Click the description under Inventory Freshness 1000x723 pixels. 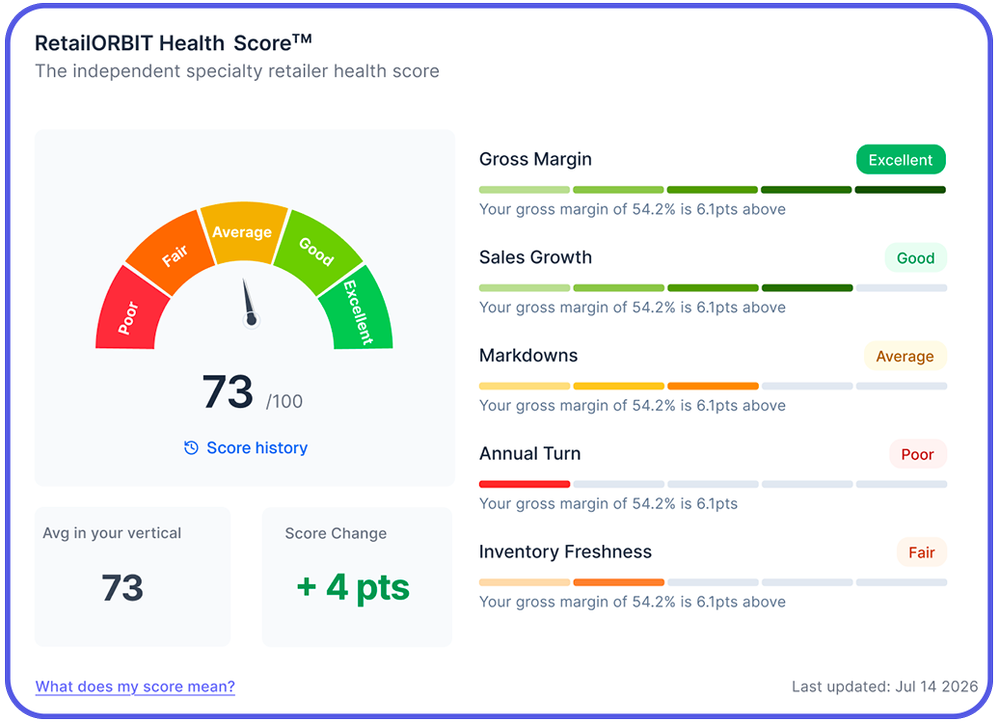click(x=633, y=602)
